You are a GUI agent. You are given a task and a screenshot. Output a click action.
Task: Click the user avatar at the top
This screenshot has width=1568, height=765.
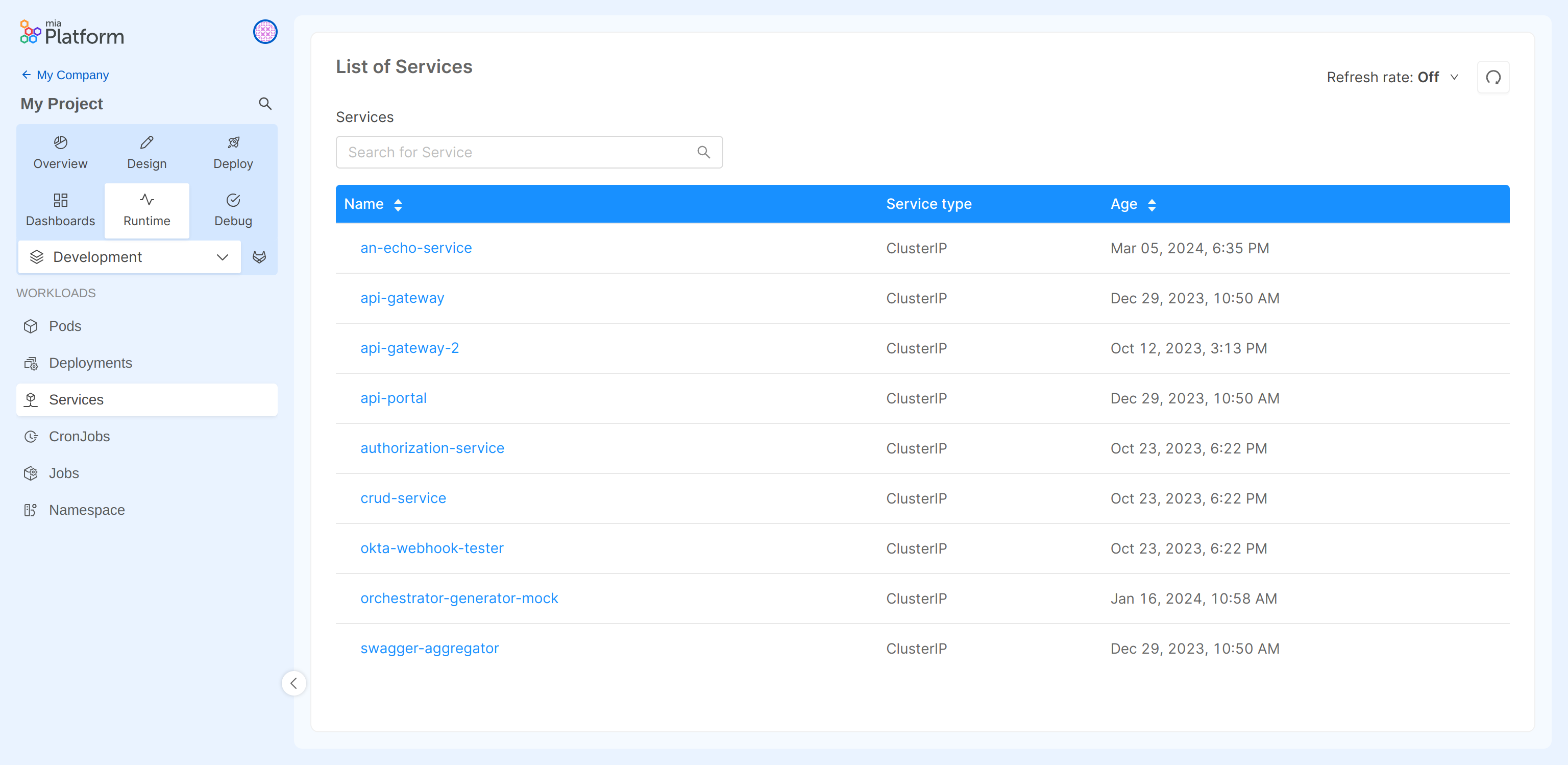tap(265, 32)
